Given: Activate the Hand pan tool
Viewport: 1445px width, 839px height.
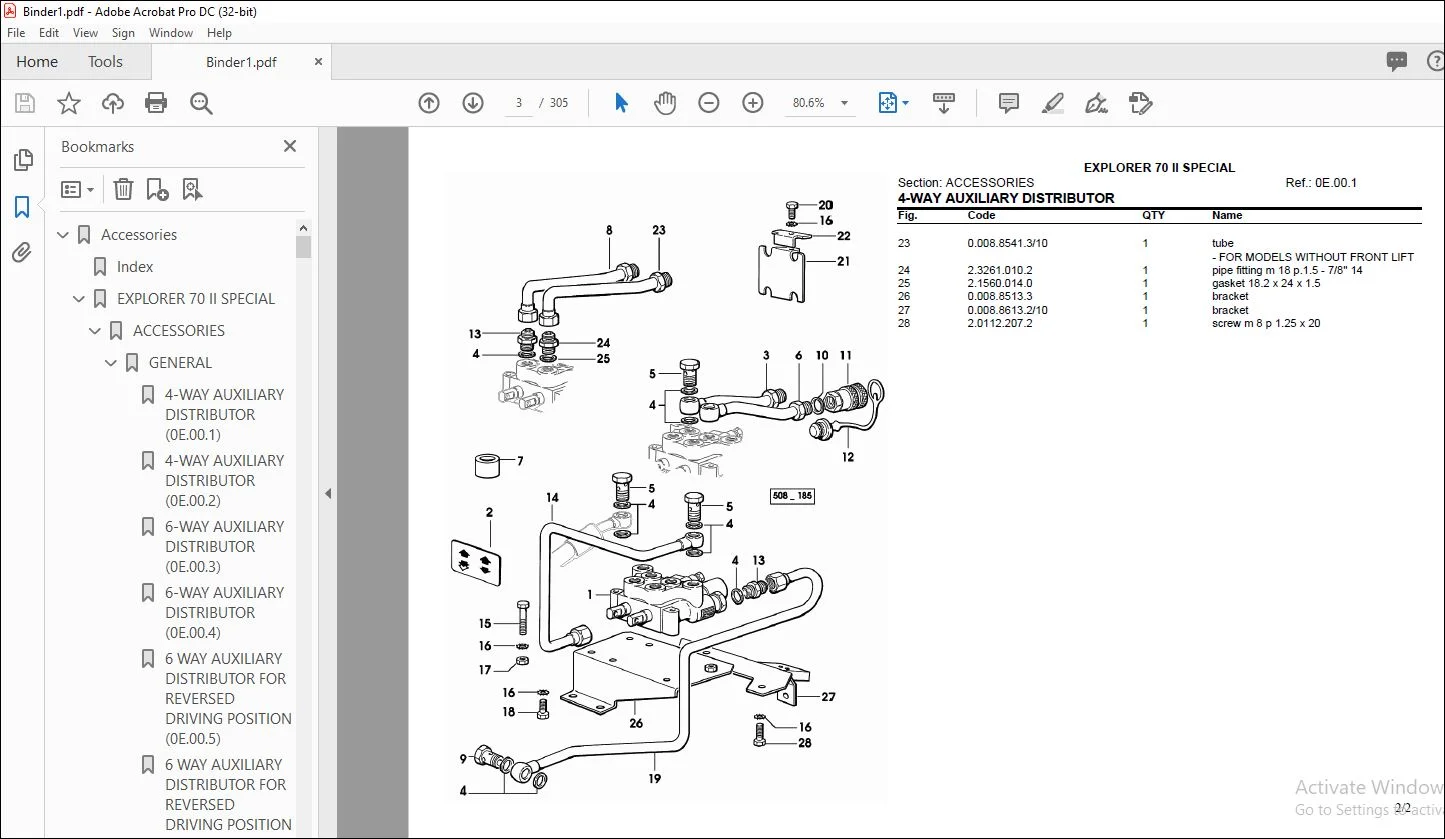Looking at the screenshot, I should pyautogui.click(x=665, y=103).
